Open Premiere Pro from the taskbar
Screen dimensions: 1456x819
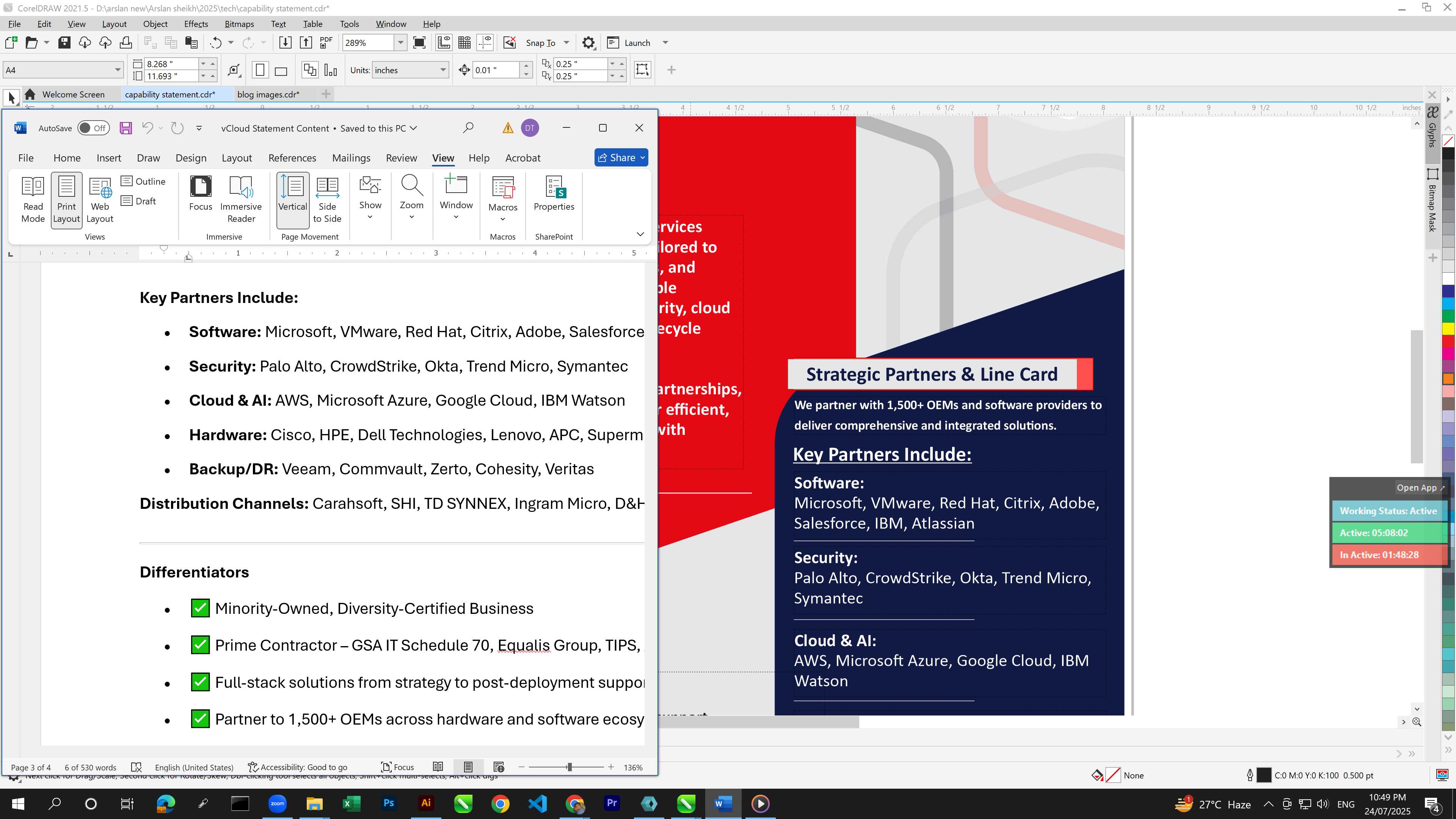click(612, 803)
